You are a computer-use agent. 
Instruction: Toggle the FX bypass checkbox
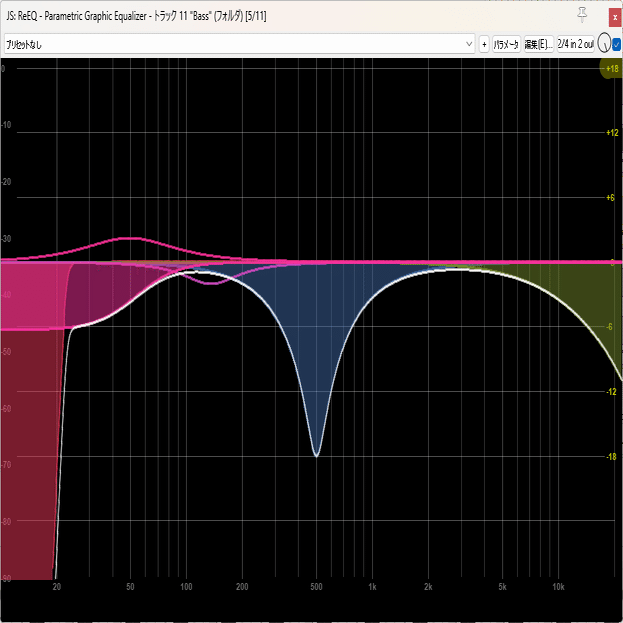tap(617, 44)
